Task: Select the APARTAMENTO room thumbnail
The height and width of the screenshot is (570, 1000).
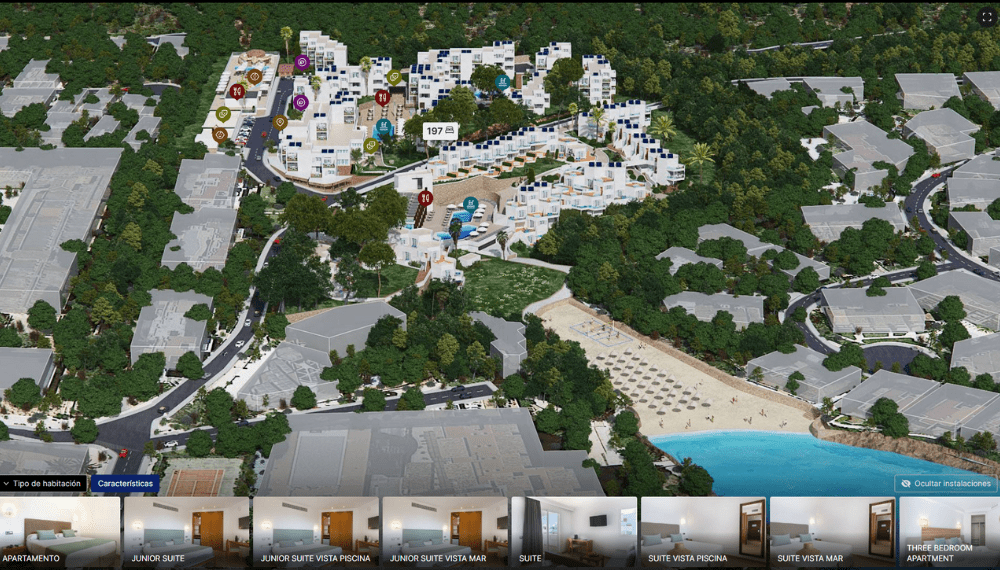Action: click(x=60, y=532)
